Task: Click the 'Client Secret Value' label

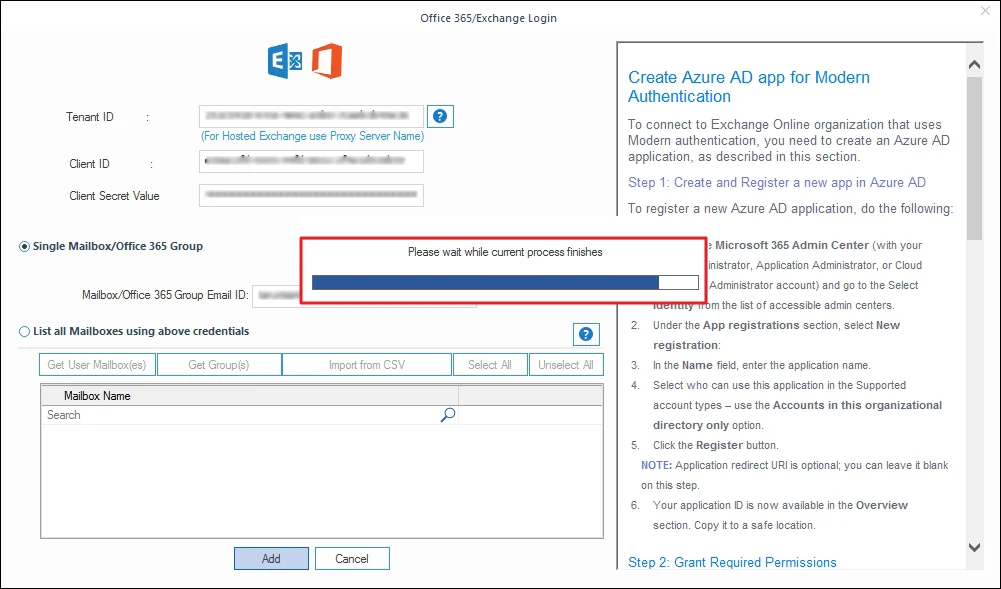Action: (114, 196)
